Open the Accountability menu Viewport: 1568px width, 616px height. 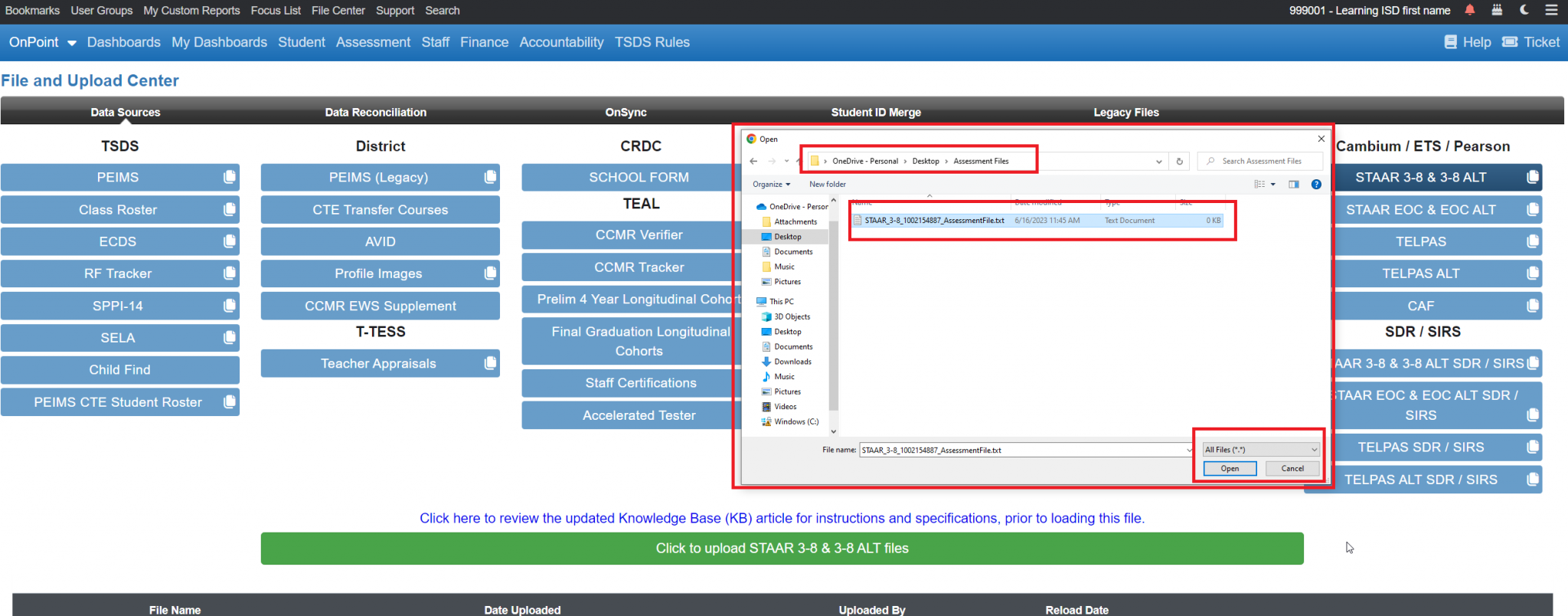pyautogui.click(x=561, y=42)
